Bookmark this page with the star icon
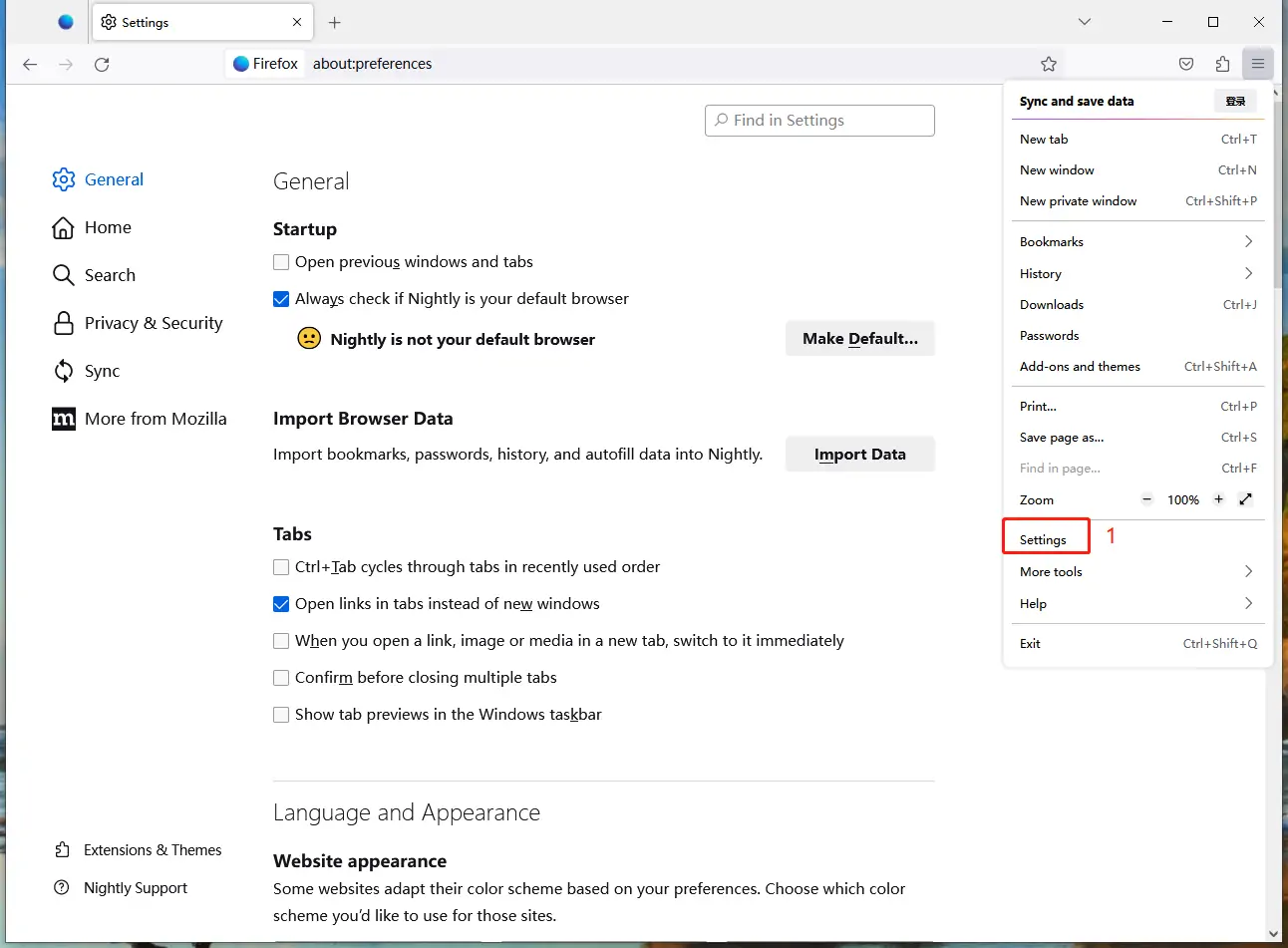The height and width of the screenshot is (948, 1288). pyautogui.click(x=1049, y=63)
